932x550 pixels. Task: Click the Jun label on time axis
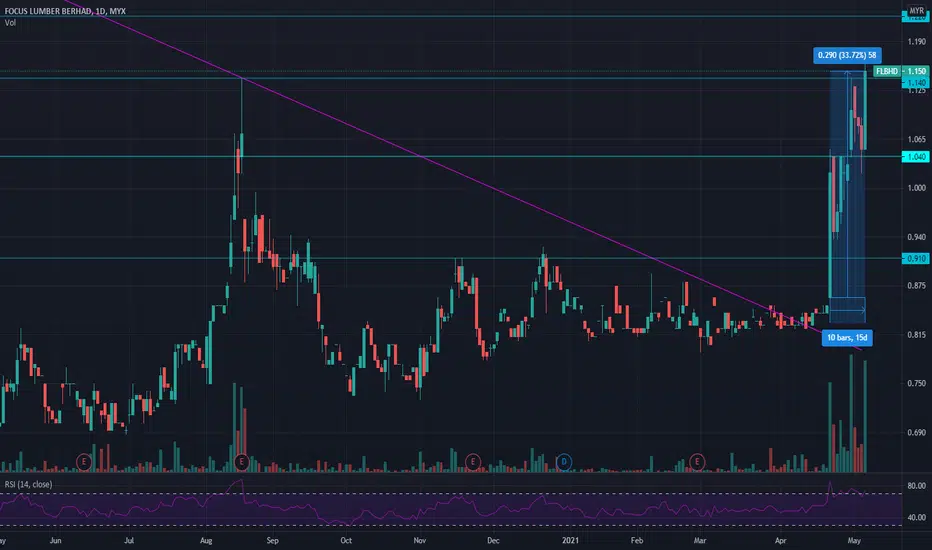point(55,540)
